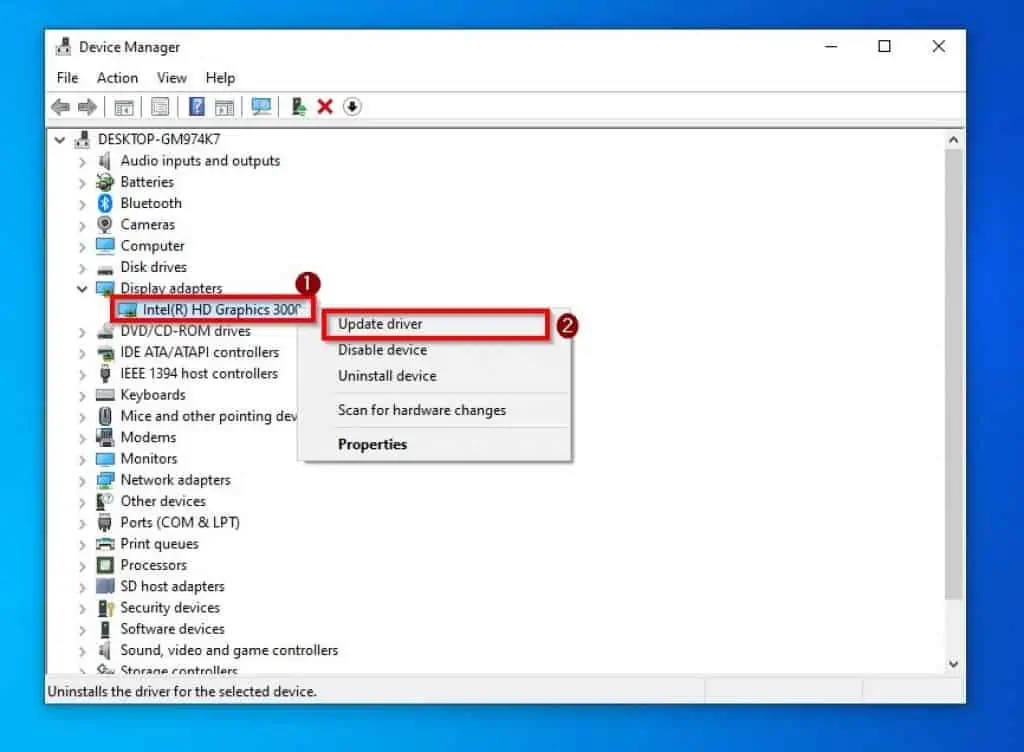Image resolution: width=1024 pixels, height=752 pixels.
Task: Click the vertical scrollbar thumb
Action: pyautogui.click(x=953, y=375)
